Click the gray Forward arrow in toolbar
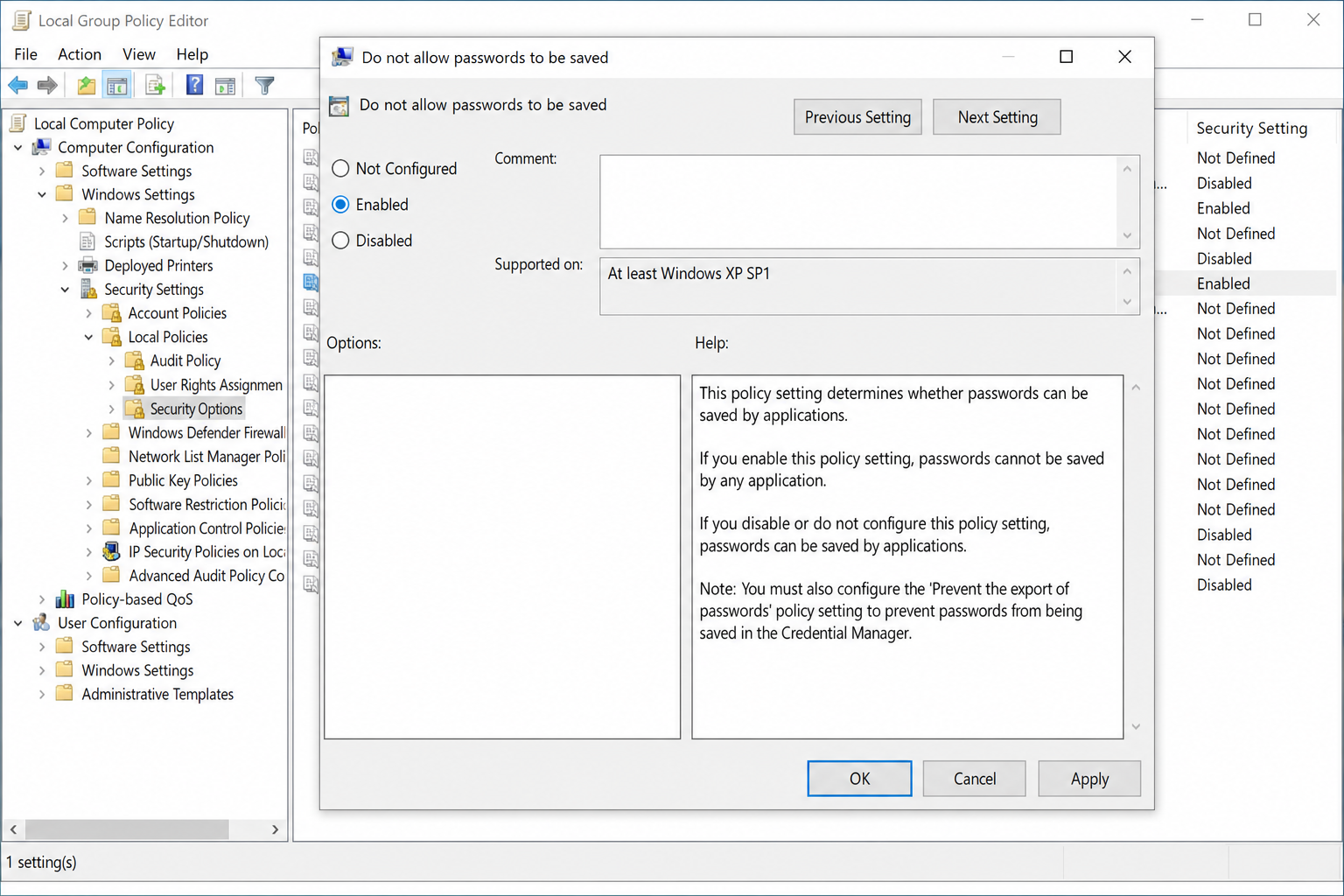This screenshot has width=1344, height=896. pos(47,85)
